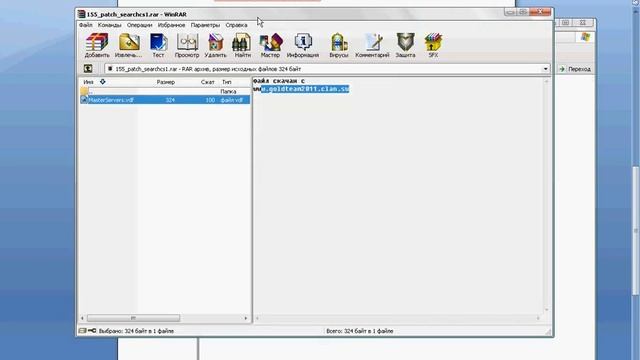Image resolution: width=640 pixels, height=360 pixels.
Task: Open the Избранное menu
Action: pyautogui.click(x=171, y=25)
